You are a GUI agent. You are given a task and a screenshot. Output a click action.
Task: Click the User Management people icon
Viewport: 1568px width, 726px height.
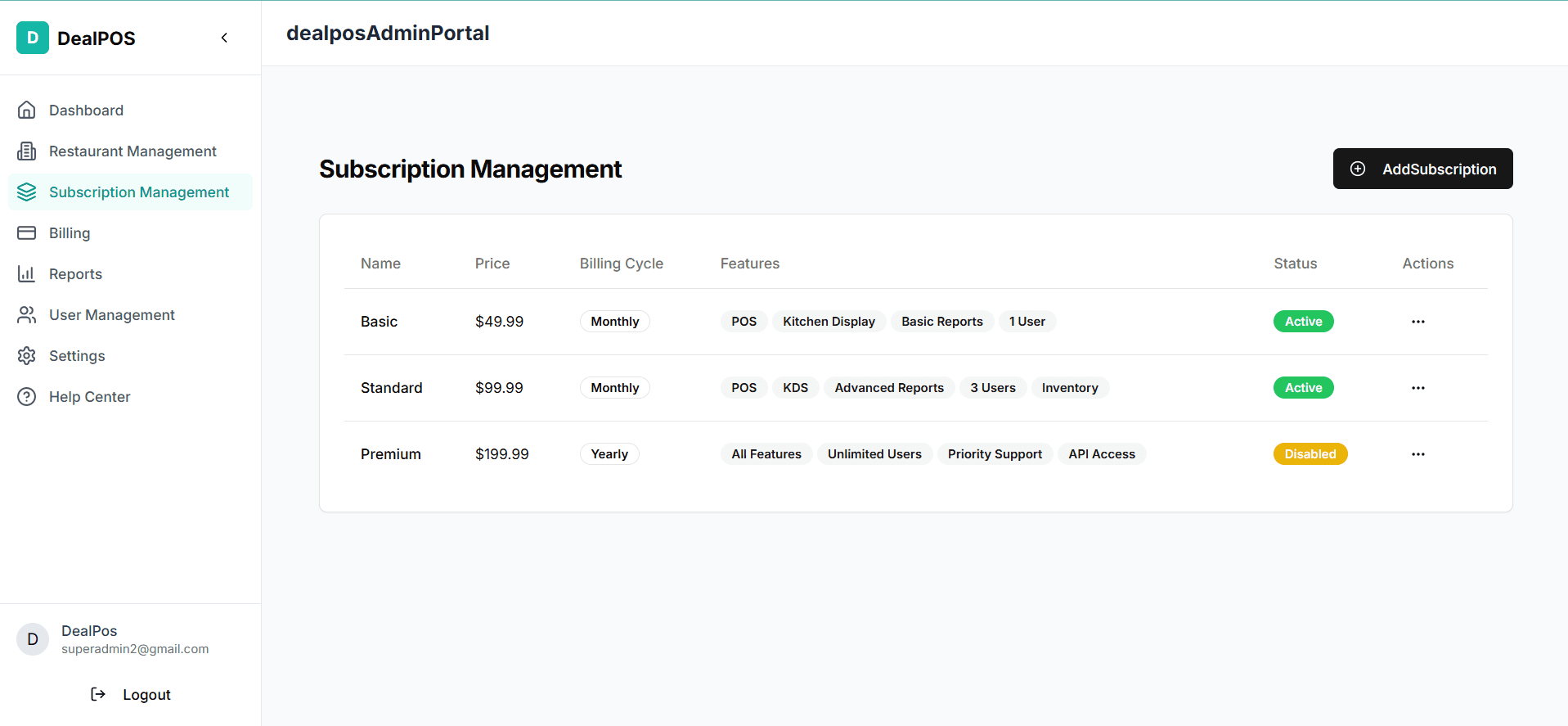pyautogui.click(x=27, y=314)
